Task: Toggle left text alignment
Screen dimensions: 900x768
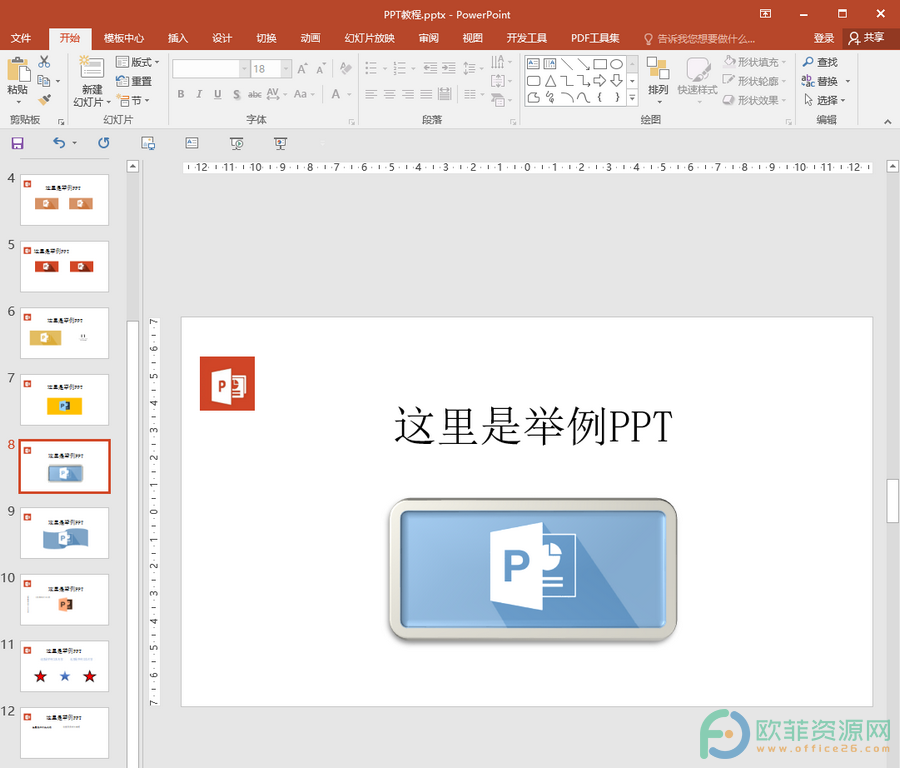Action: click(371, 94)
